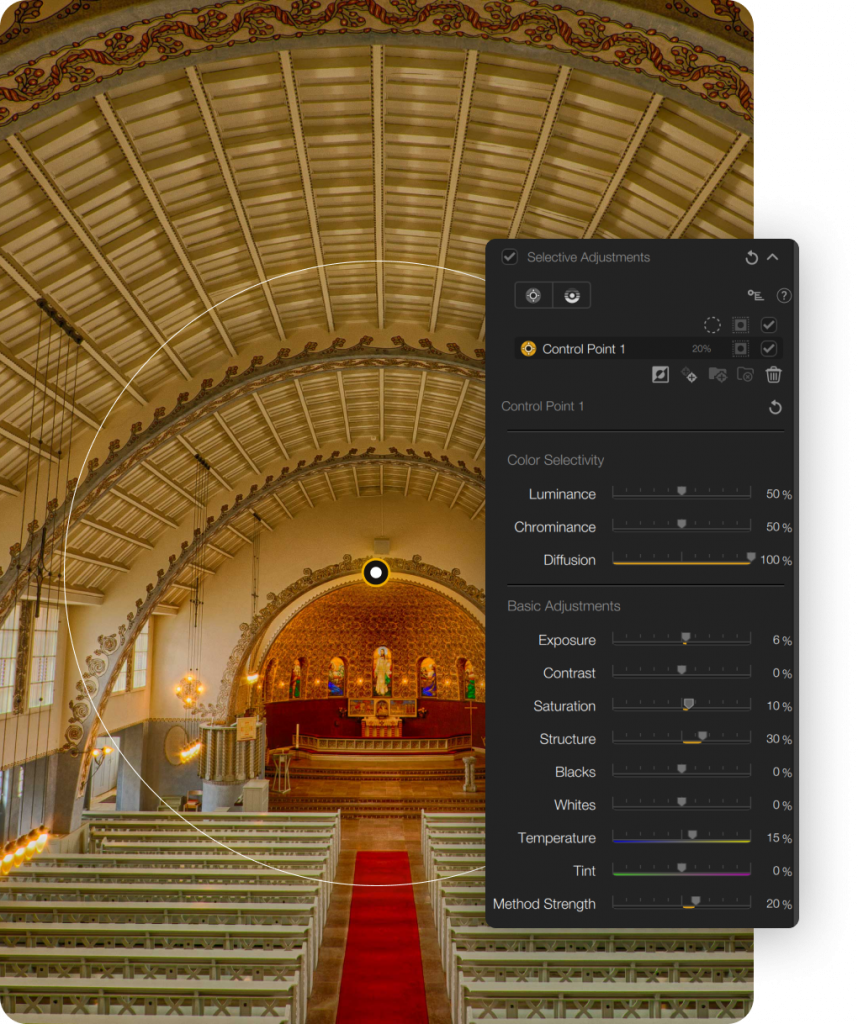The height and width of the screenshot is (1024, 858).
Task: Click the adjustments list options icon
Action: coord(758,296)
